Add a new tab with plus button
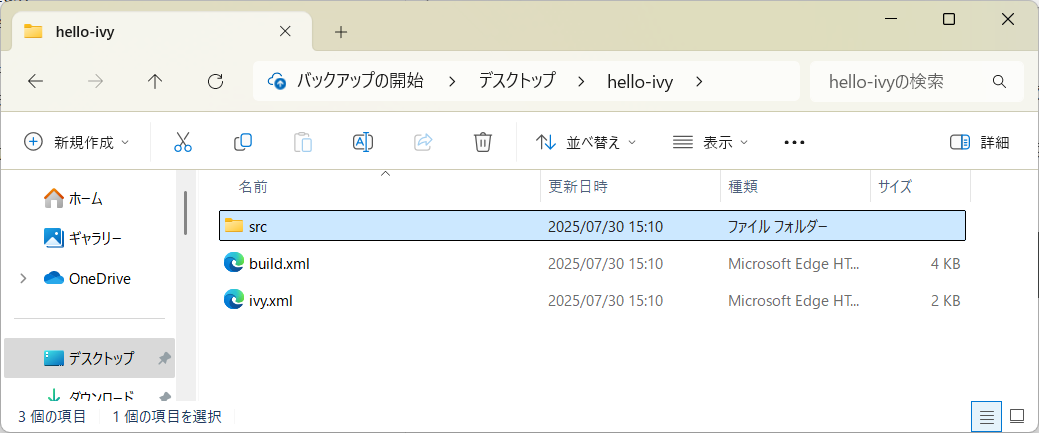Screen dimensions: 1039x433 tap(341, 31)
